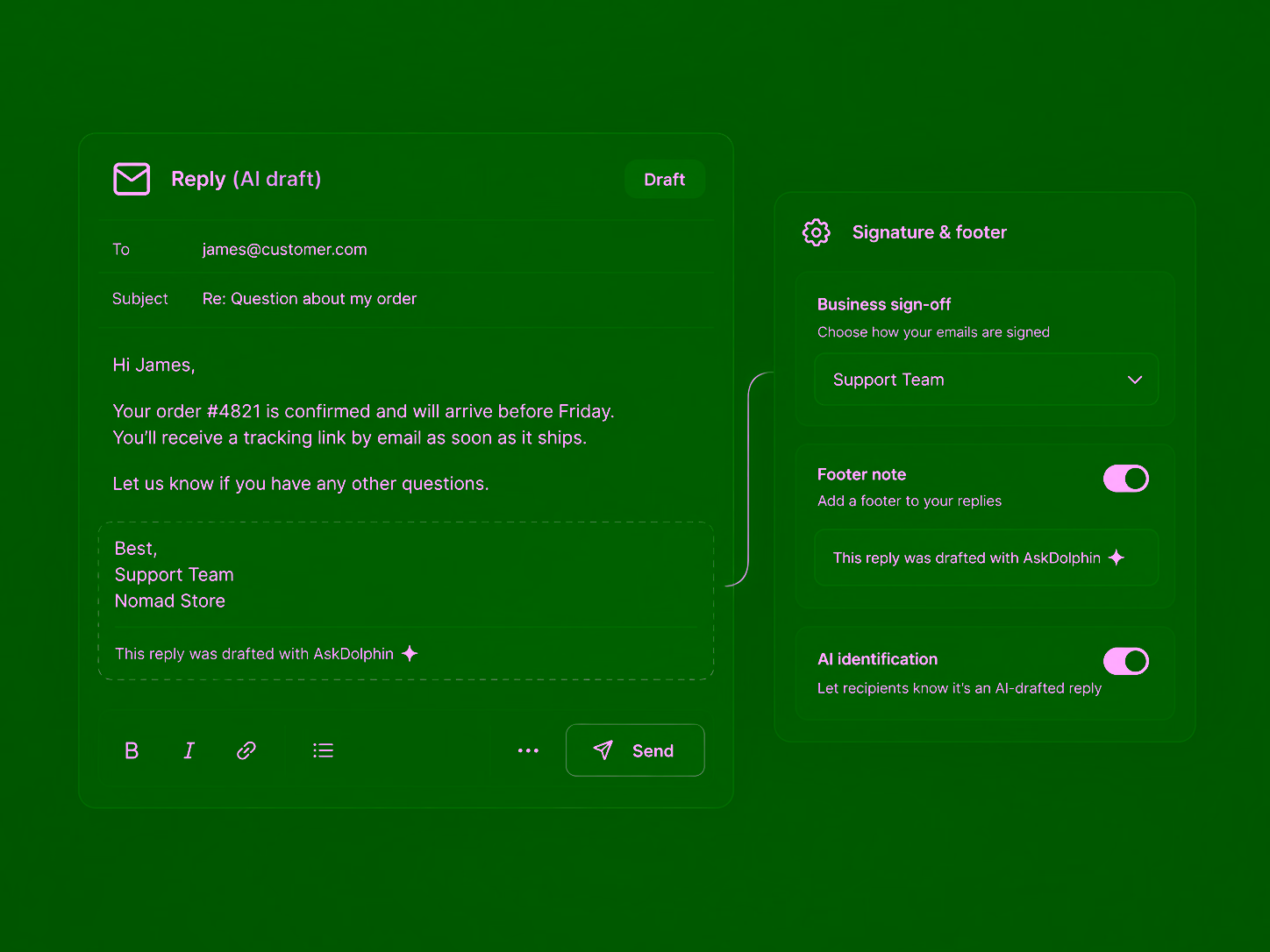The height and width of the screenshot is (952, 1270).
Task: Click the 'Footer note' label
Action: (x=861, y=474)
